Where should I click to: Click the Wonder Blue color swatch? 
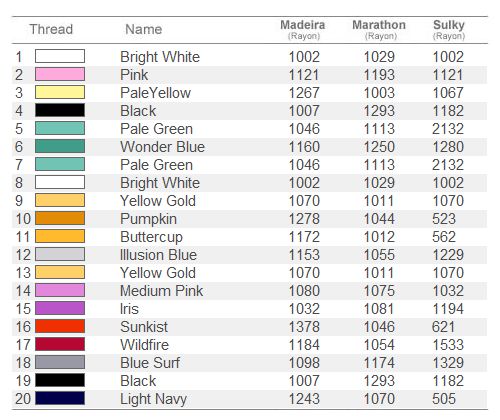pos(60,146)
